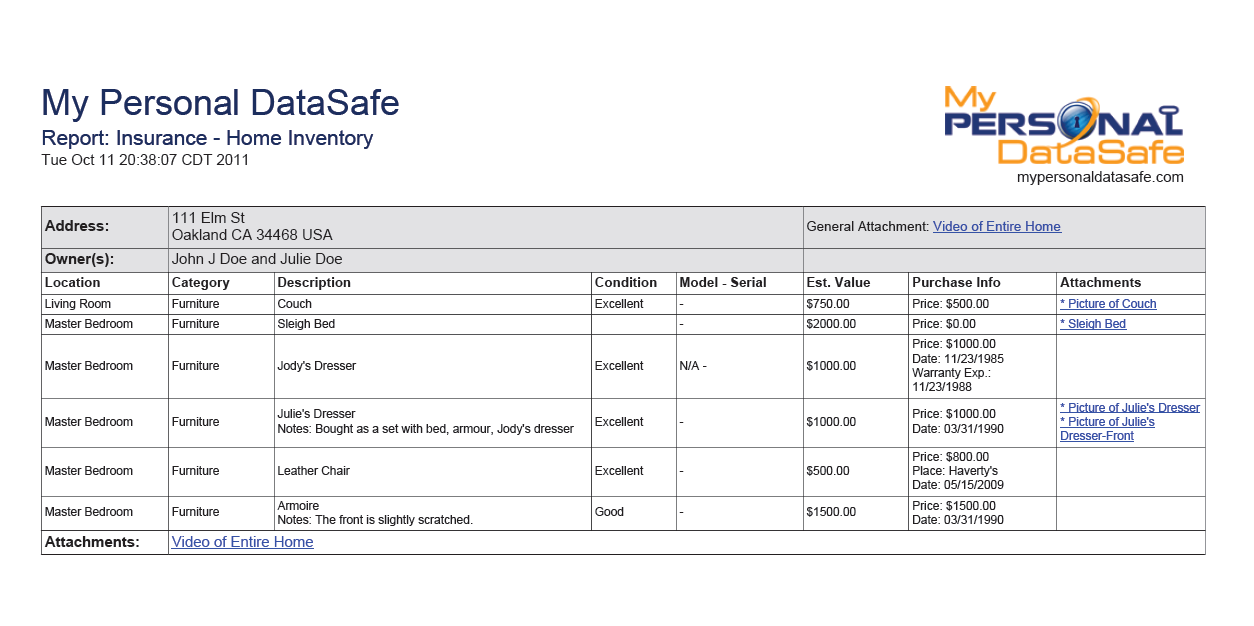This screenshot has height=626, width=1254.
Task: Click the $2000.00 estimated value cell
Action: [831, 324]
